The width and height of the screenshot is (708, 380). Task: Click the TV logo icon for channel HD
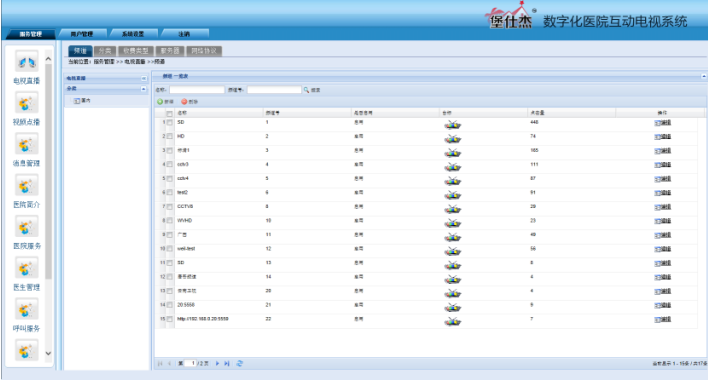[452, 139]
